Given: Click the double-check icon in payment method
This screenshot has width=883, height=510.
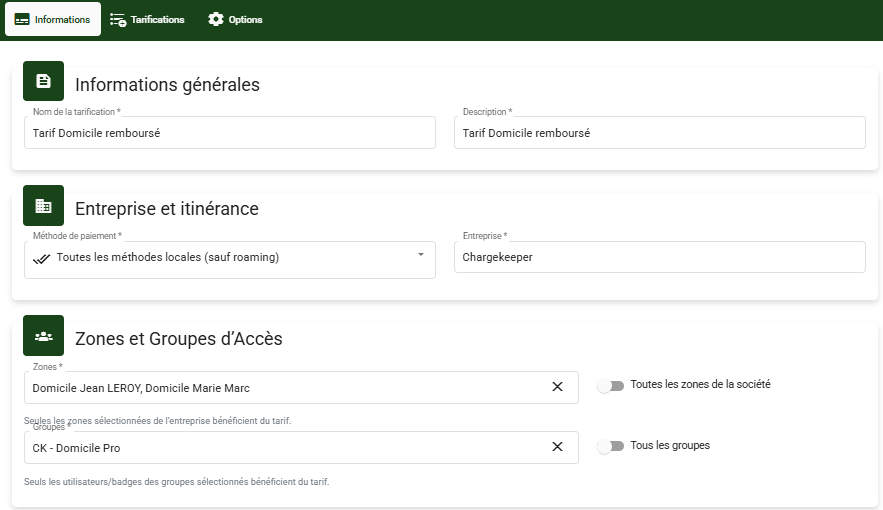Looking at the screenshot, I should click(42, 258).
